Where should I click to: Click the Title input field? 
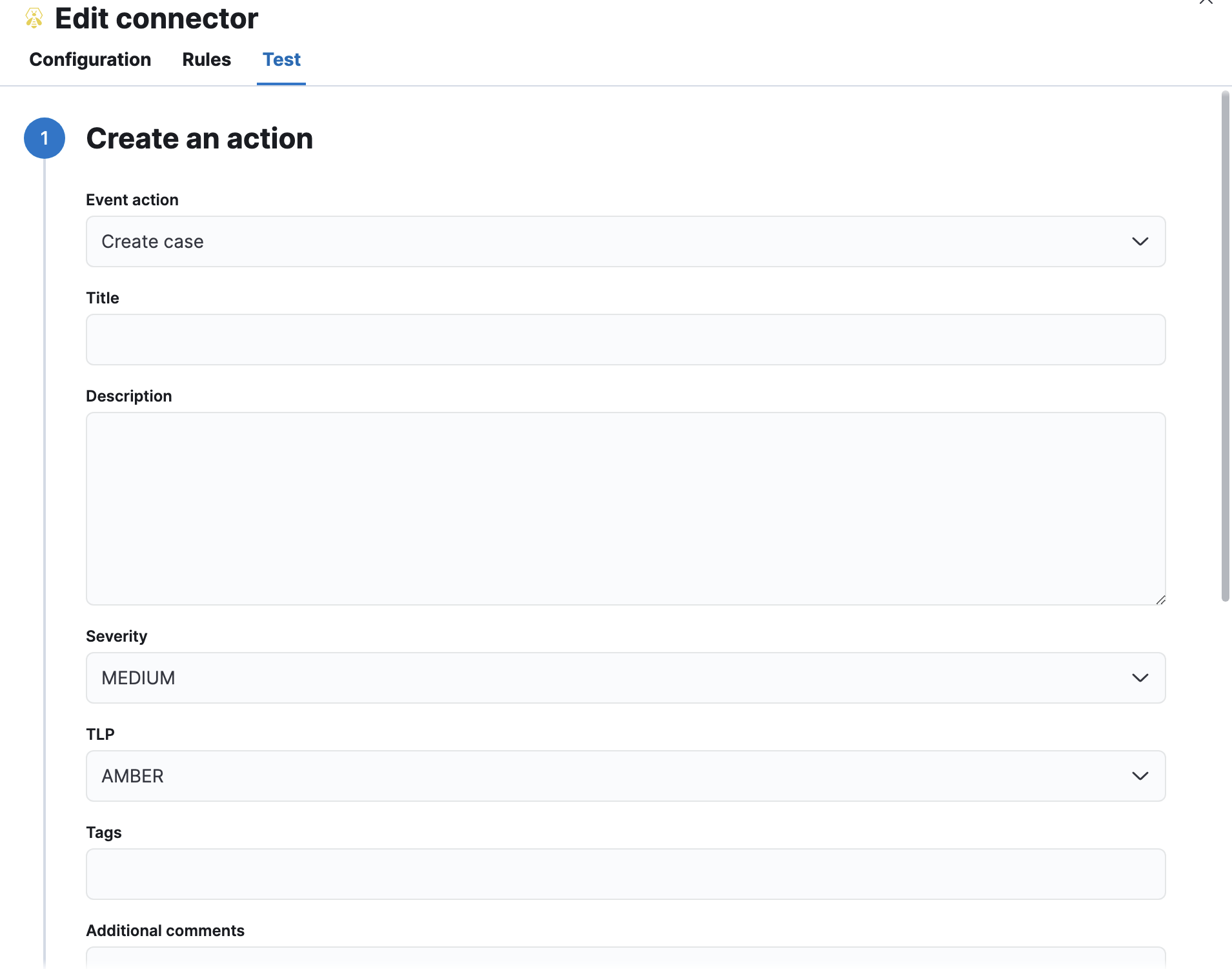pyautogui.click(x=625, y=340)
